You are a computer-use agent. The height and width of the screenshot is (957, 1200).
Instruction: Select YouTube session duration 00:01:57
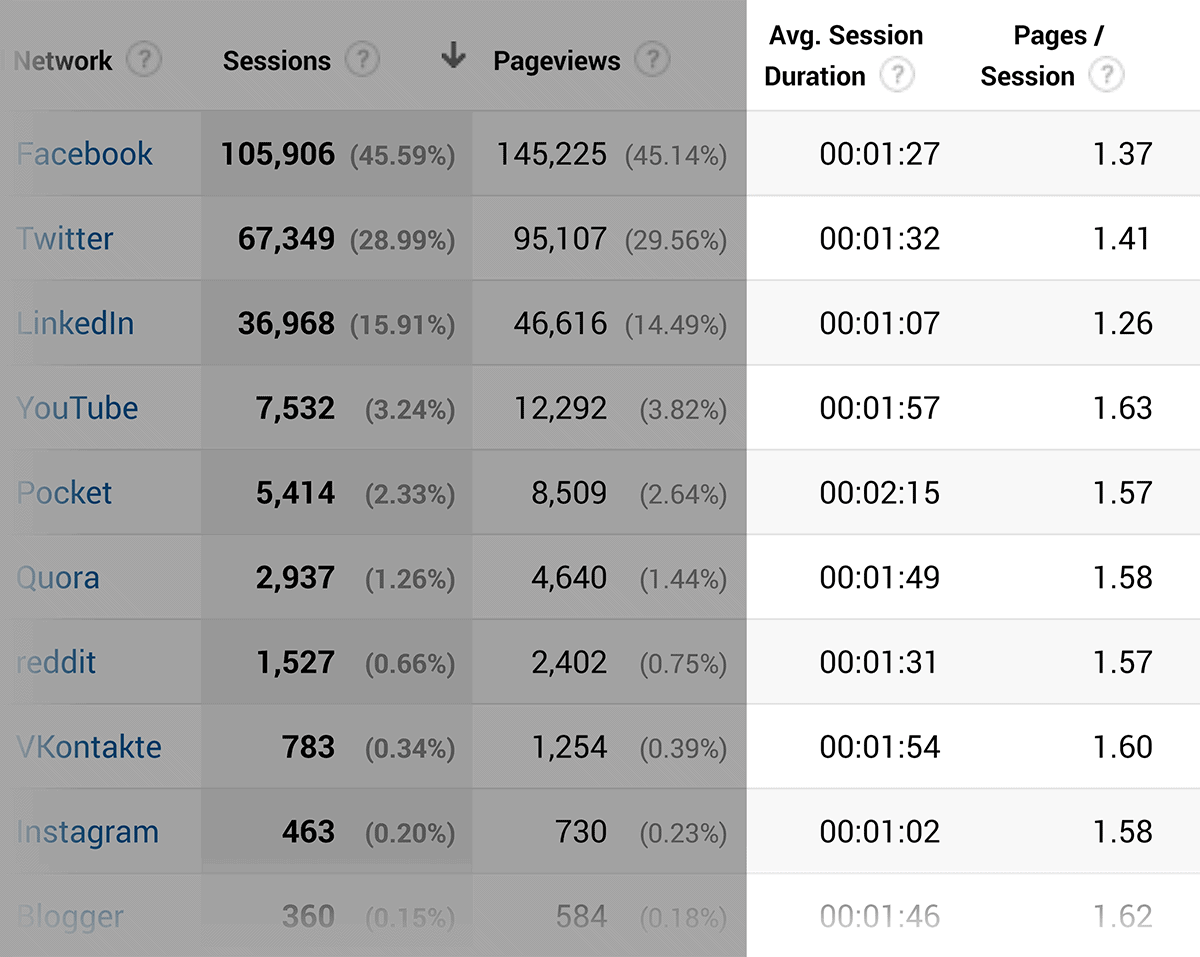[x=879, y=408]
